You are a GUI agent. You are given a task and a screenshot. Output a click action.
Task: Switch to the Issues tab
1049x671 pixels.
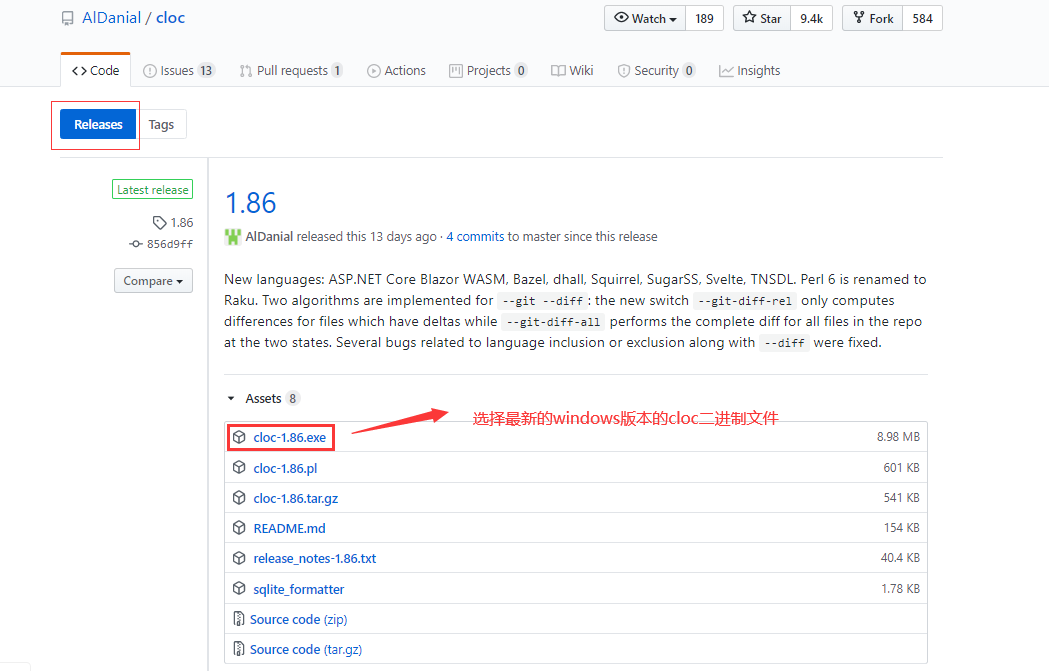pos(178,70)
